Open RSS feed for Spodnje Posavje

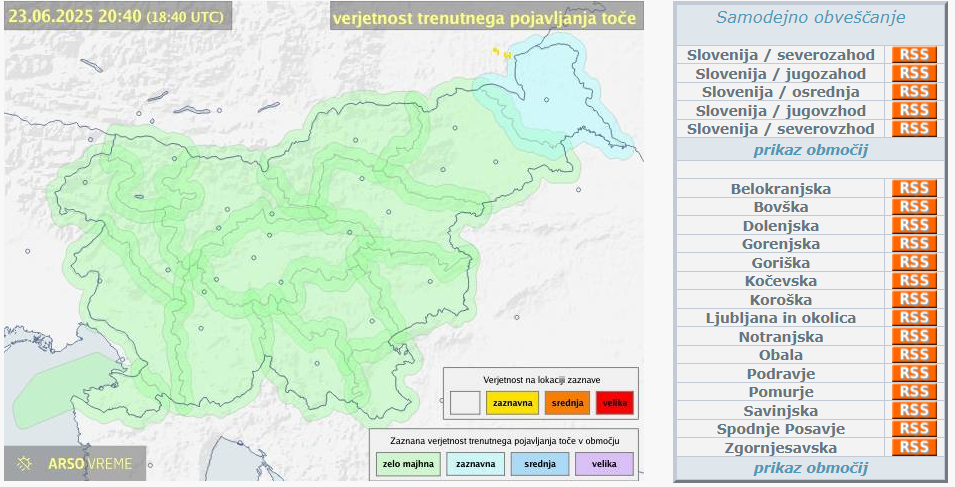click(x=914, y=429)
